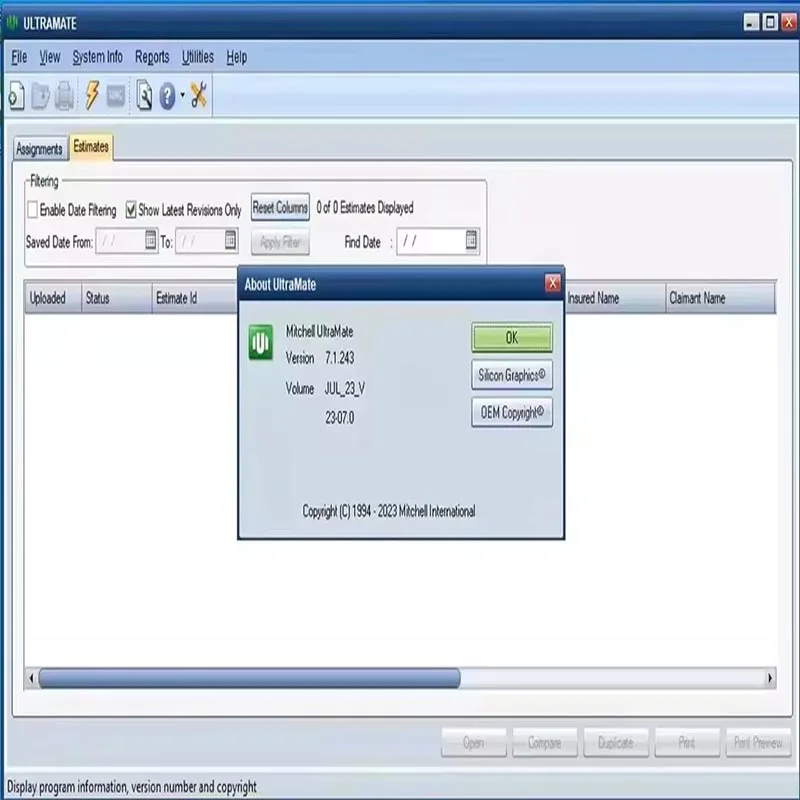
Task: Open Saved Date From calendar picker
Action: pyautogui.click(x=151, y=240)
